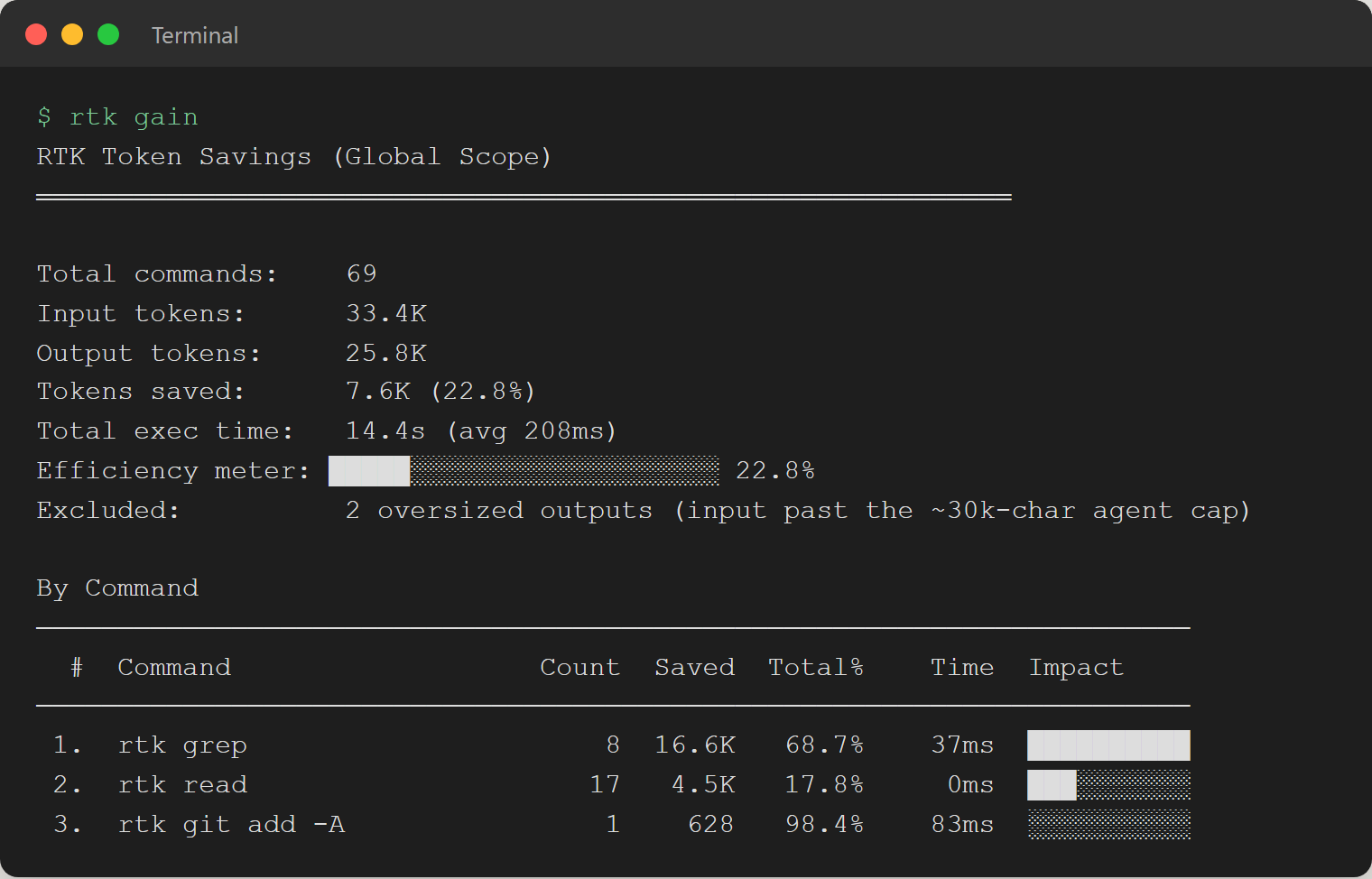Click the "Input tokens:" label
This screenshot has height=879, width=1372.
141,313
